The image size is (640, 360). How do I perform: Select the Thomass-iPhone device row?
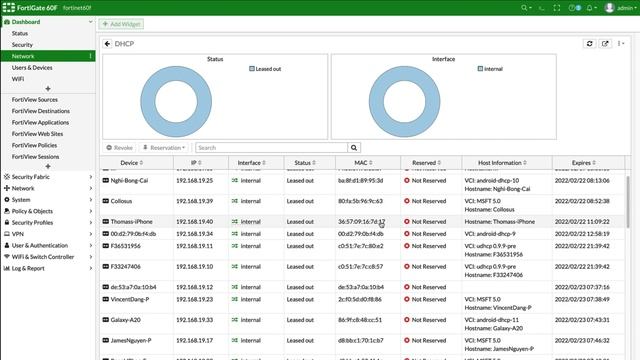[x=362, y=222]
